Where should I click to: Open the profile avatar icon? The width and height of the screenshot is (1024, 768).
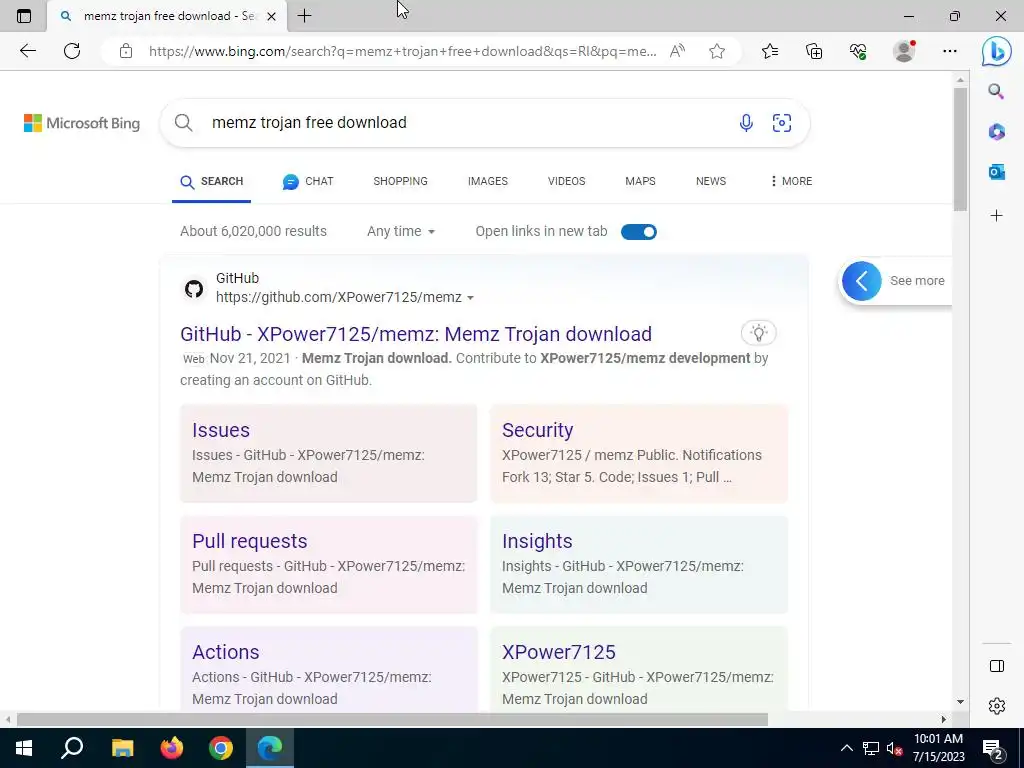(x=904, y=51)
